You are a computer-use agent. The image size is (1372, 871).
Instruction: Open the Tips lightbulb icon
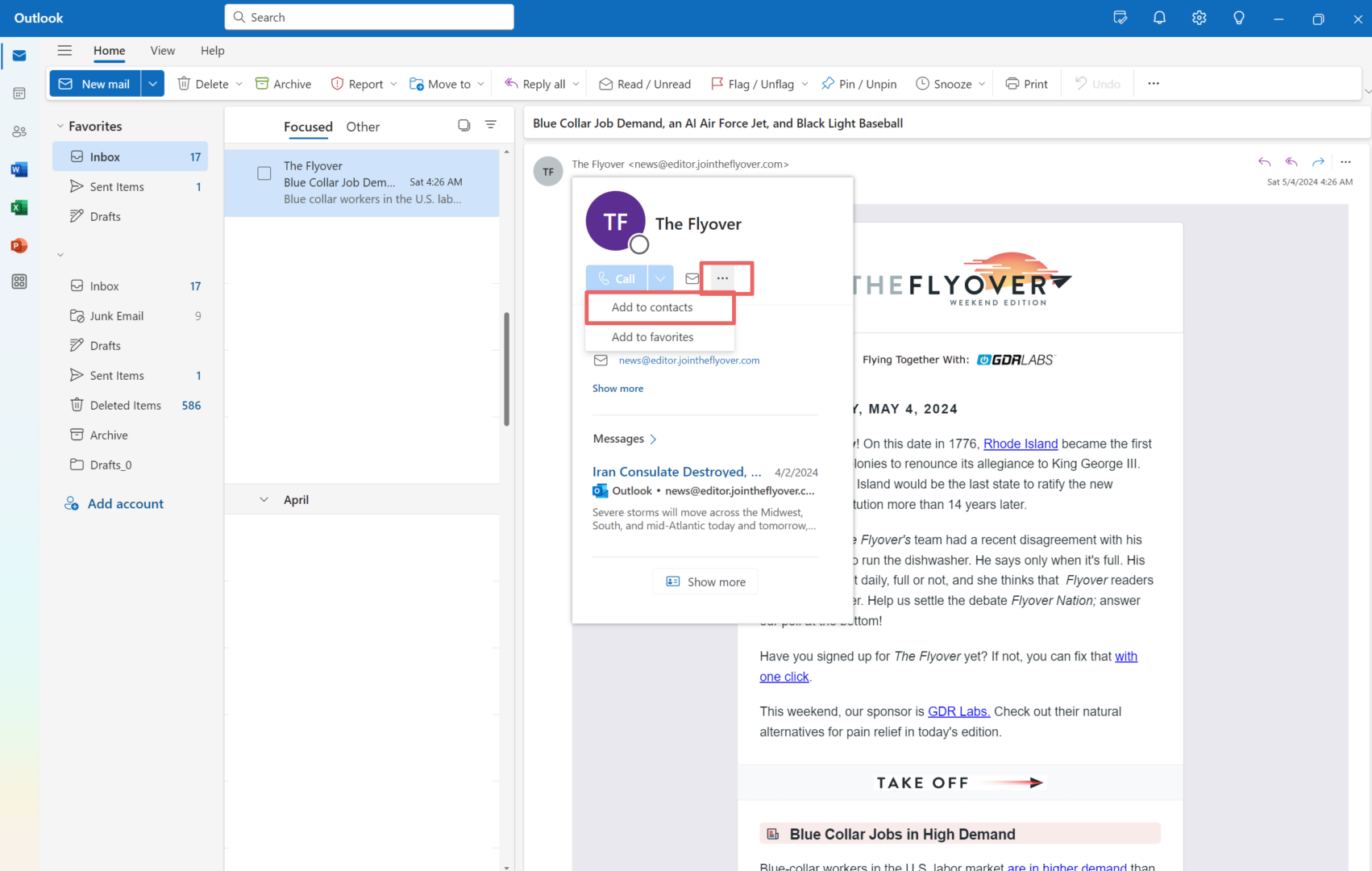pyautogui.click(x=1239, y=18)
